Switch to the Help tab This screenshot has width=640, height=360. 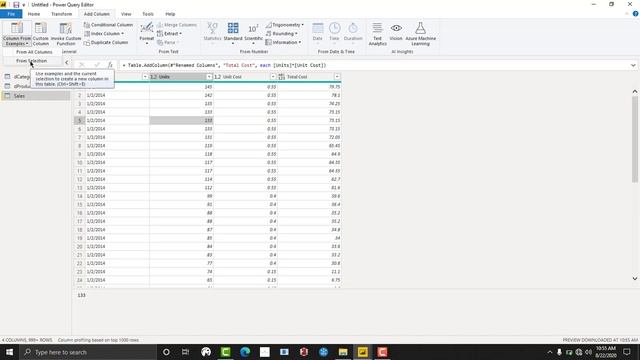click(x=170, y=14)
